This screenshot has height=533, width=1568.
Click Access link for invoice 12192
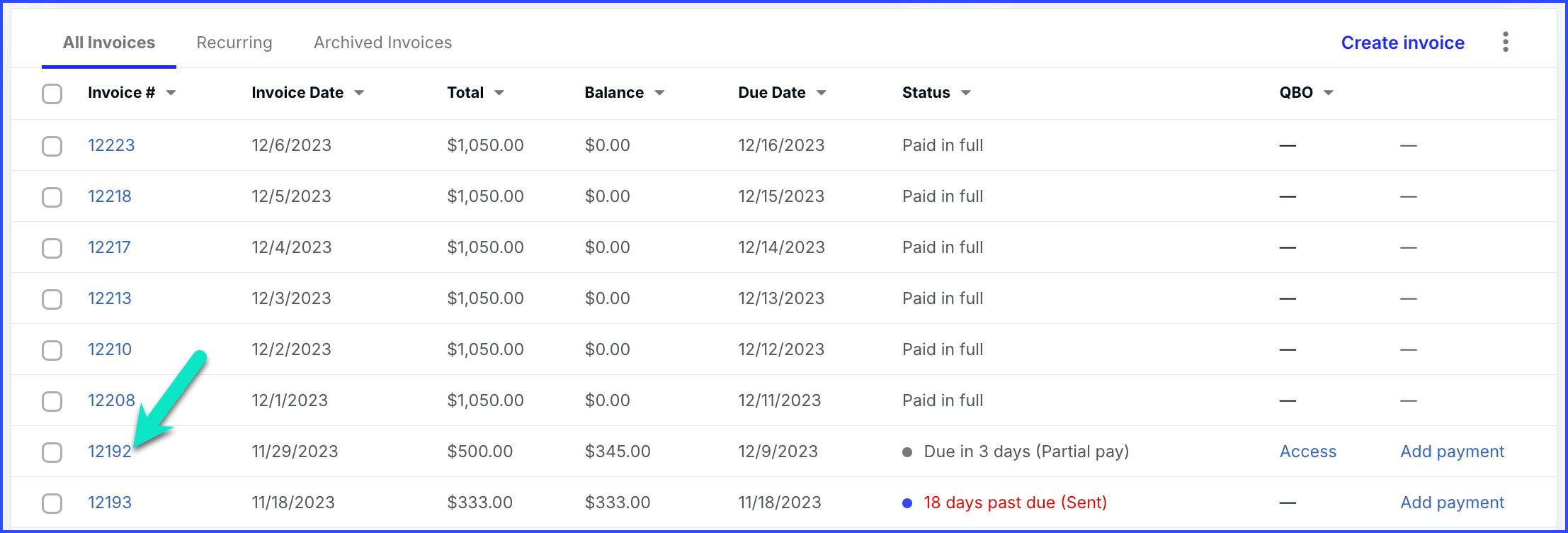pos(1307,451)
